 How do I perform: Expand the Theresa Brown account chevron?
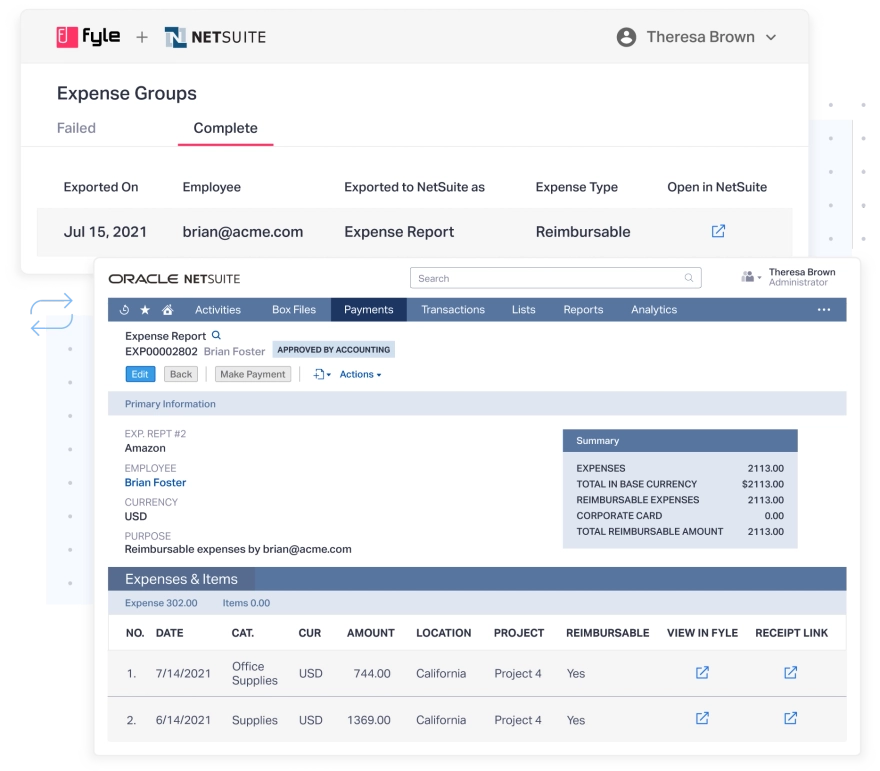[771, 38]
